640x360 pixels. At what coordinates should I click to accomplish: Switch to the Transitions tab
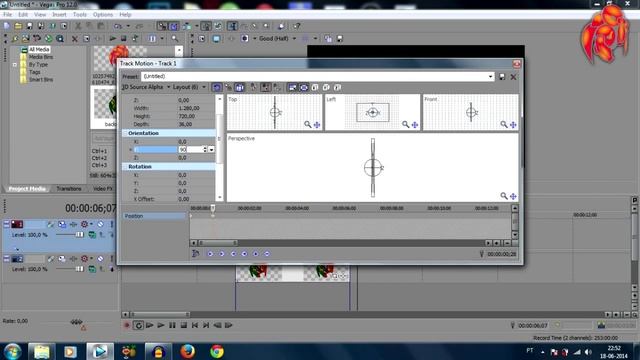tap(69, 189)
